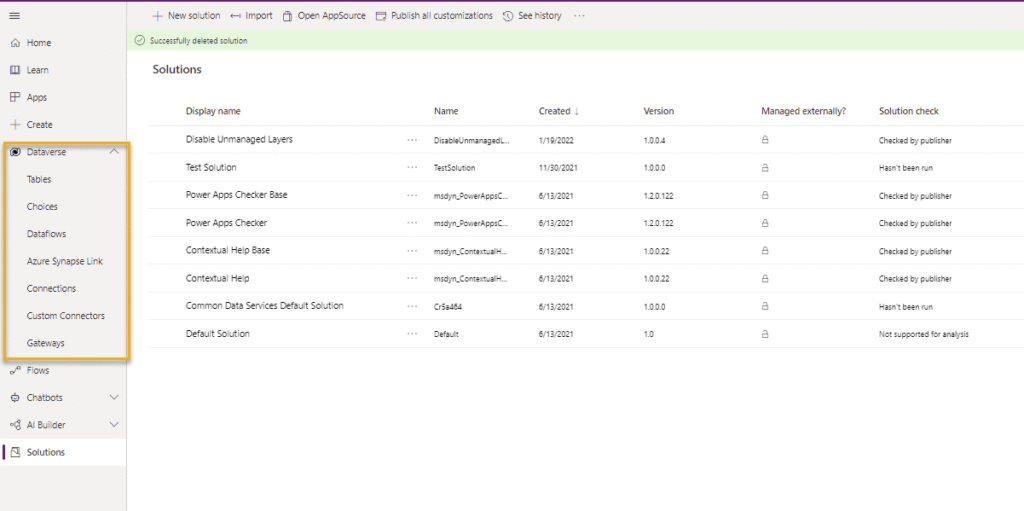
Task: Sort by Created column header
Action: point(559,111)
